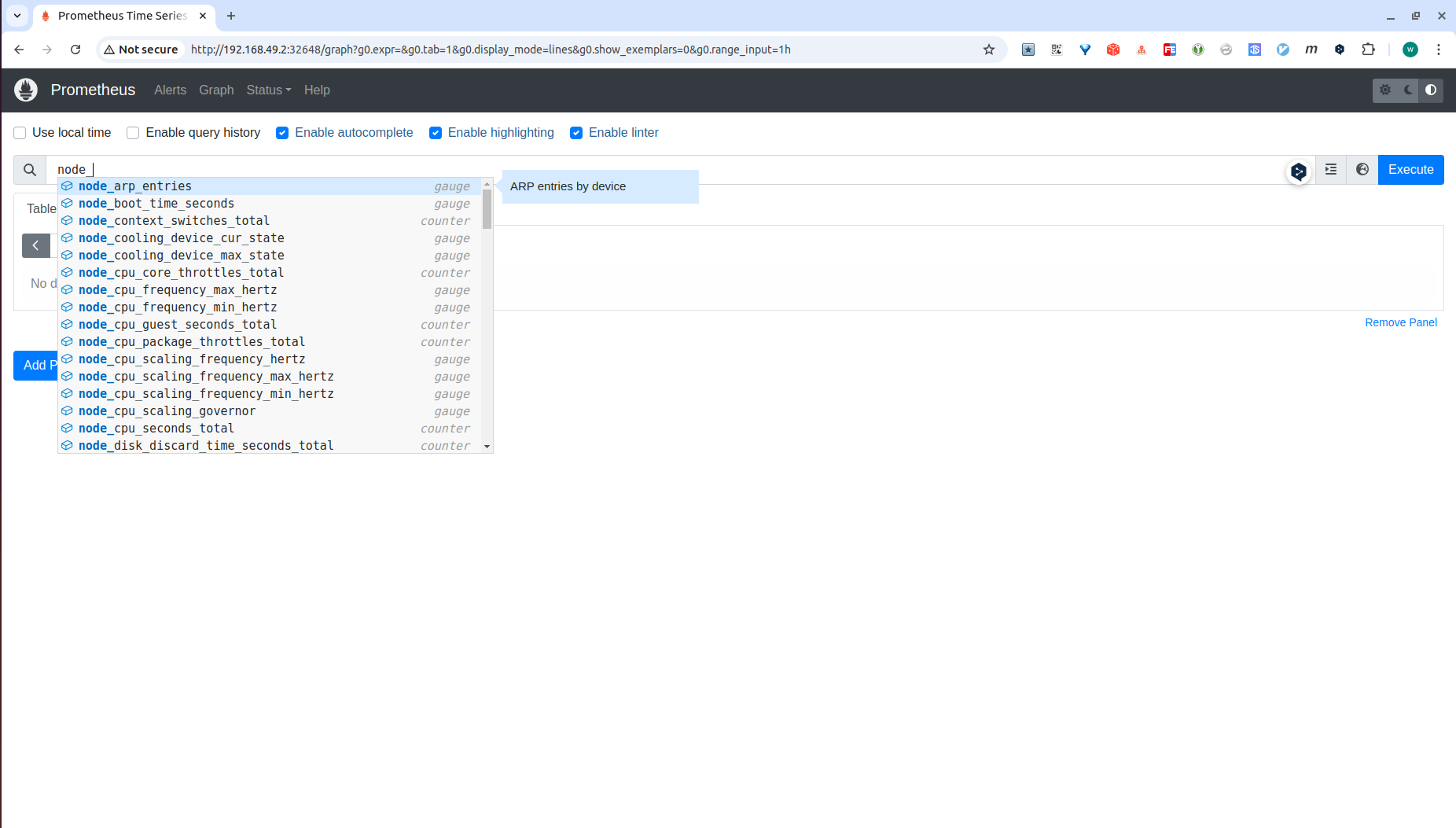Click the down arrow on the autocomplete scrollbar
The width and height of the screenshot is (1456, 828).
pos(487,447)
